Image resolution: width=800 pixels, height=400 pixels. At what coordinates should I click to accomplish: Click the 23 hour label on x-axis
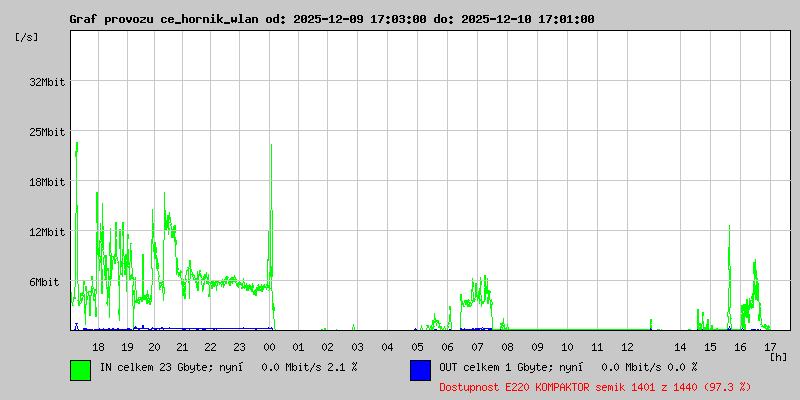coord(239,347)
